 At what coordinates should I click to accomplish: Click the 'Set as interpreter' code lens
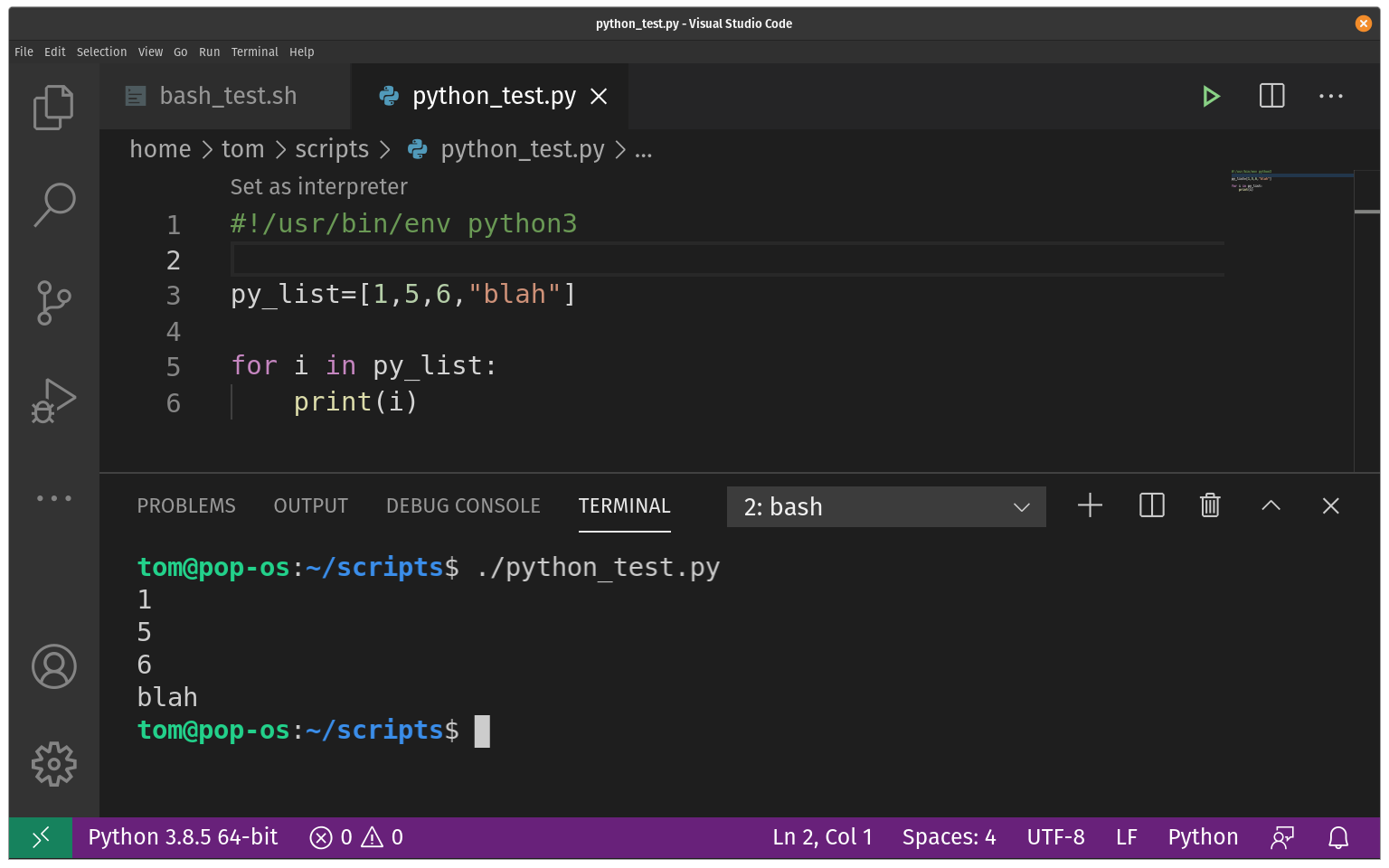318,187
